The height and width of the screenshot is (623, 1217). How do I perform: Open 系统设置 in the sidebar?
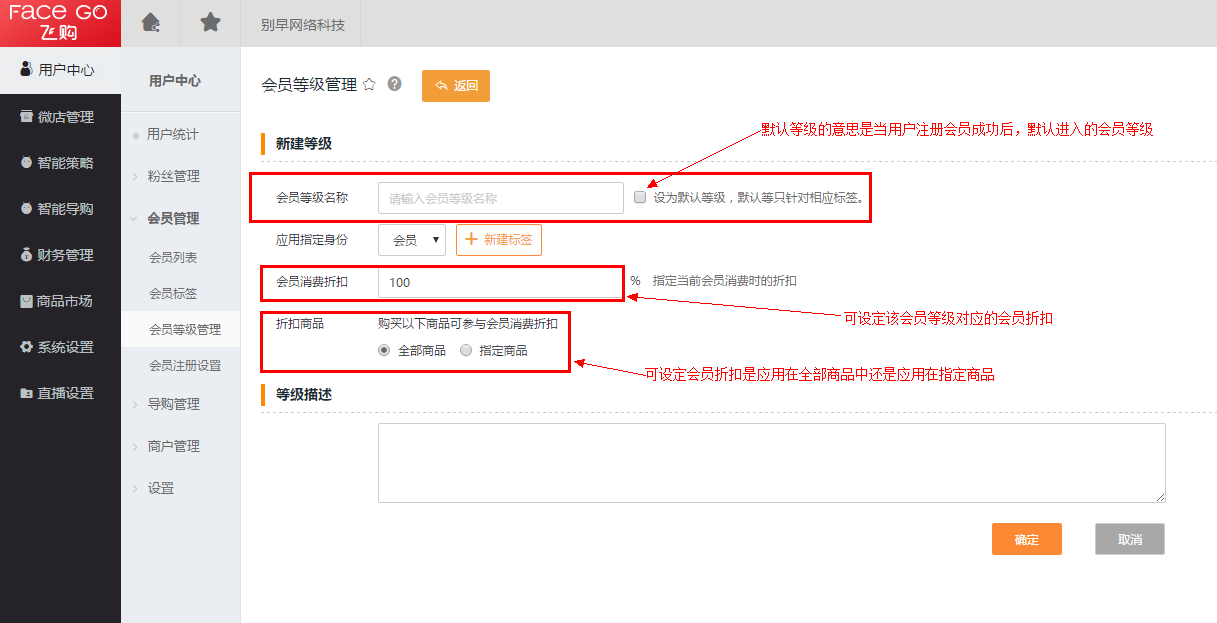[60, 347]
